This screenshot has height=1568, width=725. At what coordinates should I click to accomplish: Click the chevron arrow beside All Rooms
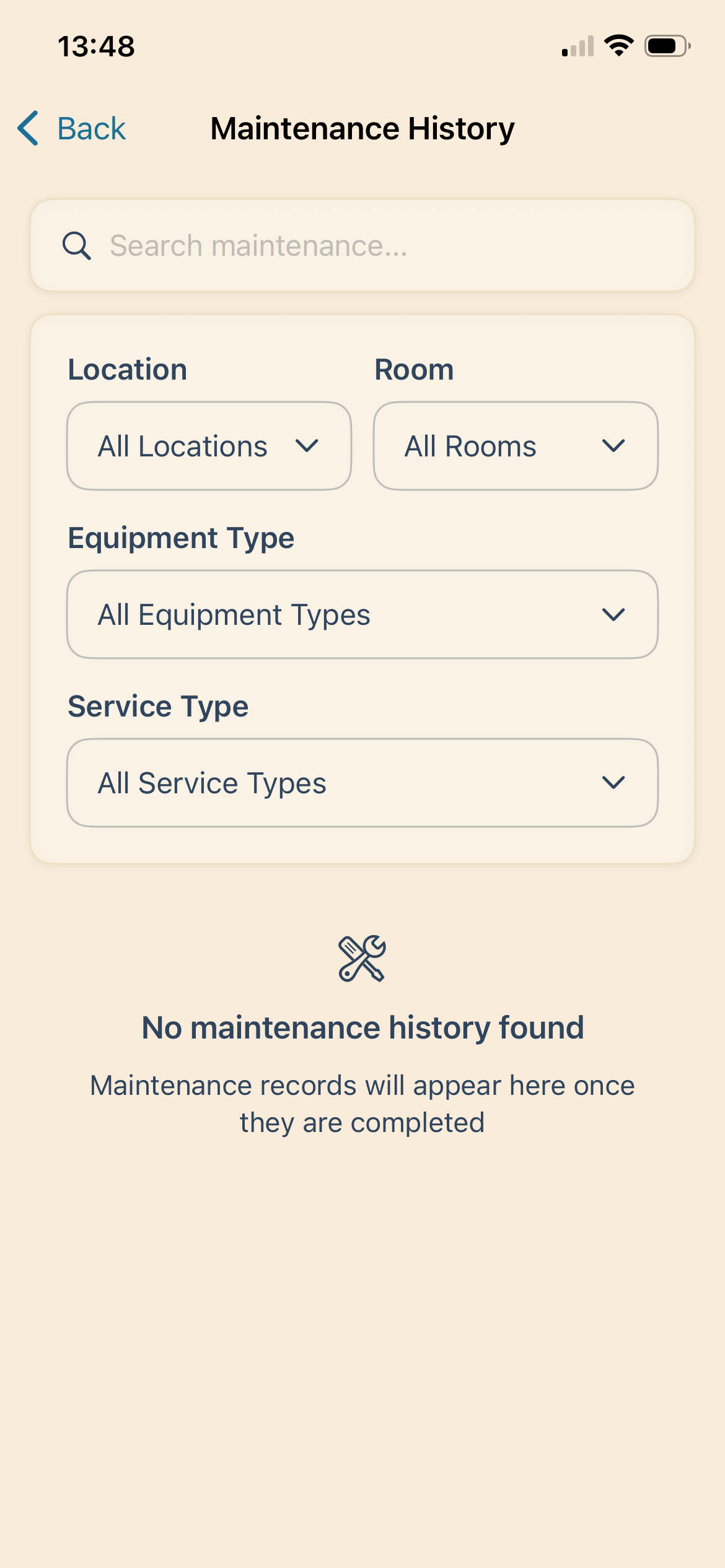tap(613, 446)
